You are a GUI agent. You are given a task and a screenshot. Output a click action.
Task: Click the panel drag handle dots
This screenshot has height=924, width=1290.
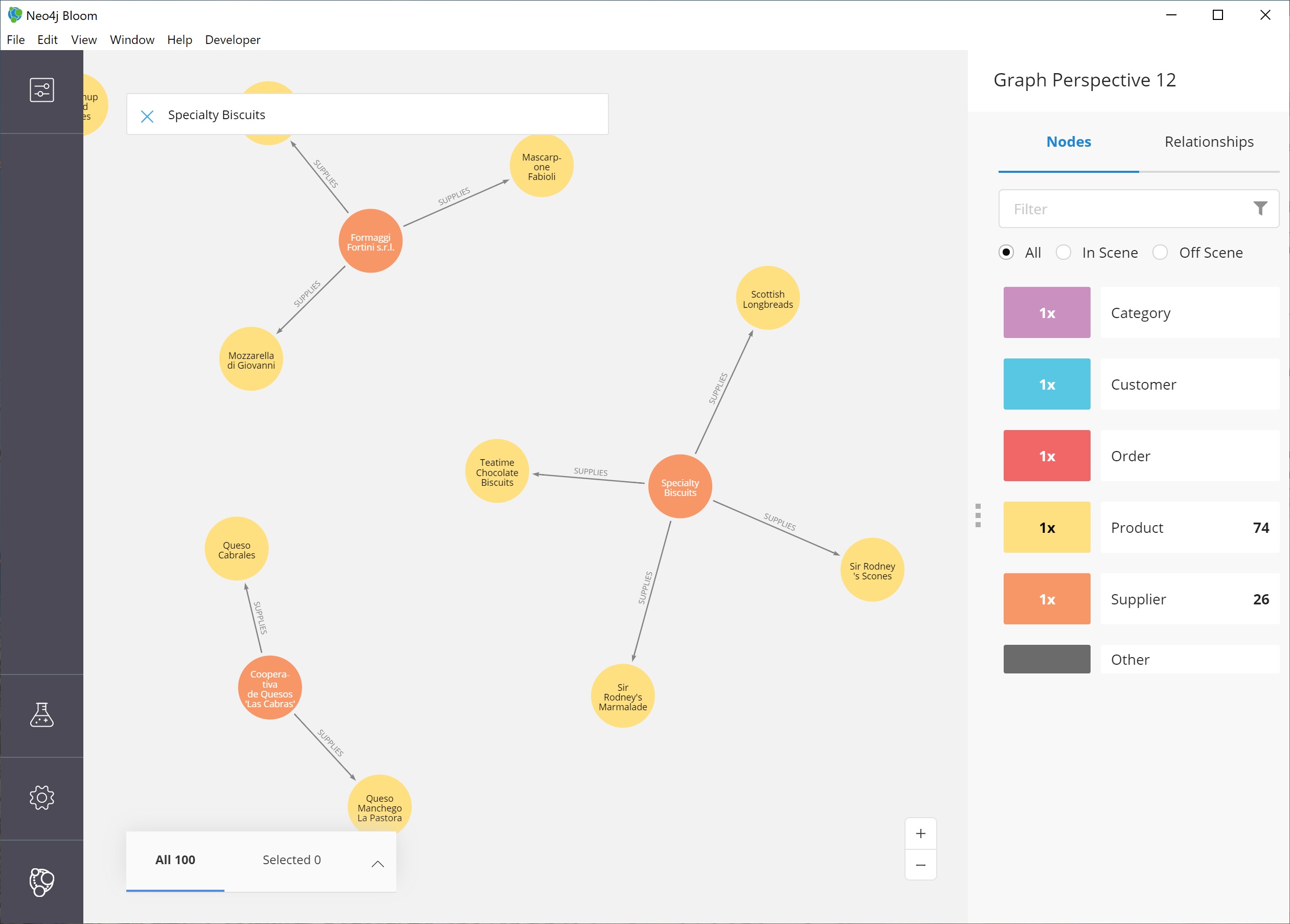tap(978, 515)
